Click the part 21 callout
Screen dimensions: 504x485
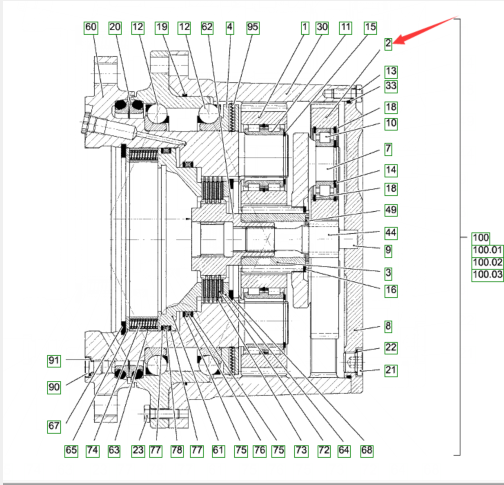point(391,370)
